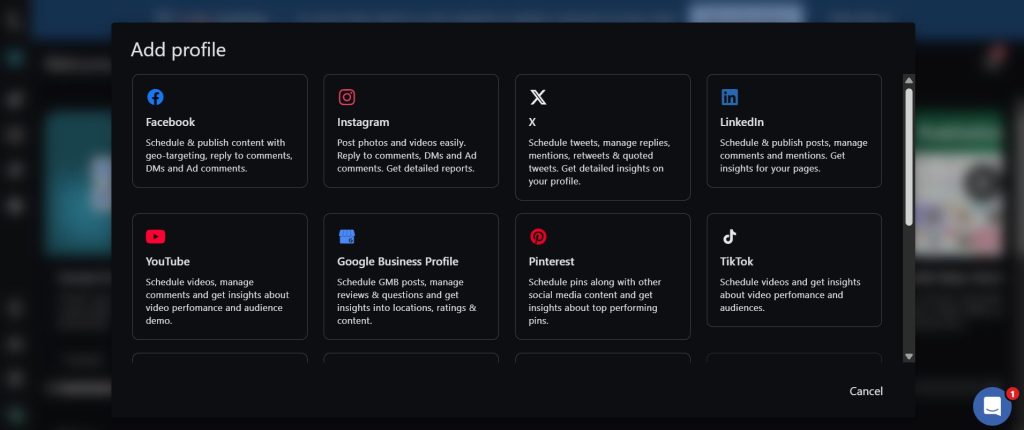This screenshot has width=1024, height=430.
Task: Select the X profile title
Action: tap(532, 122)
